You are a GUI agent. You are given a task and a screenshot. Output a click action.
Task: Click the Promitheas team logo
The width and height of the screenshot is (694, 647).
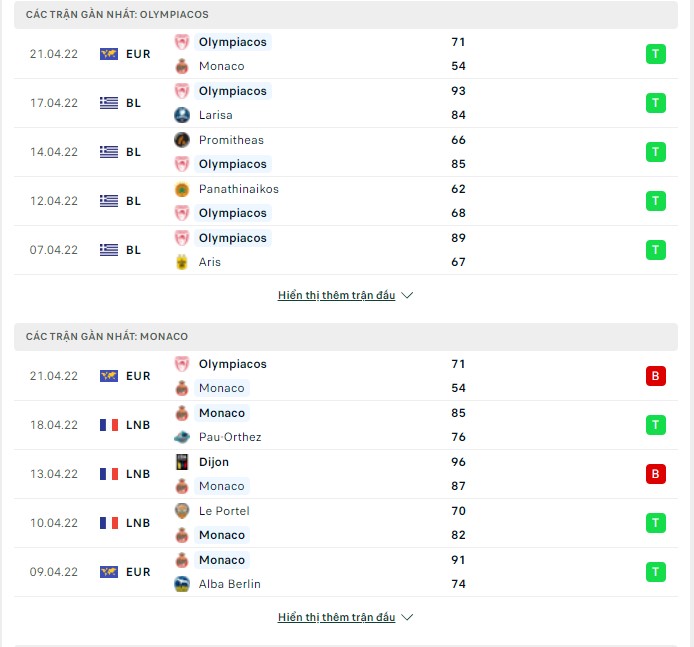click(181, 140)
